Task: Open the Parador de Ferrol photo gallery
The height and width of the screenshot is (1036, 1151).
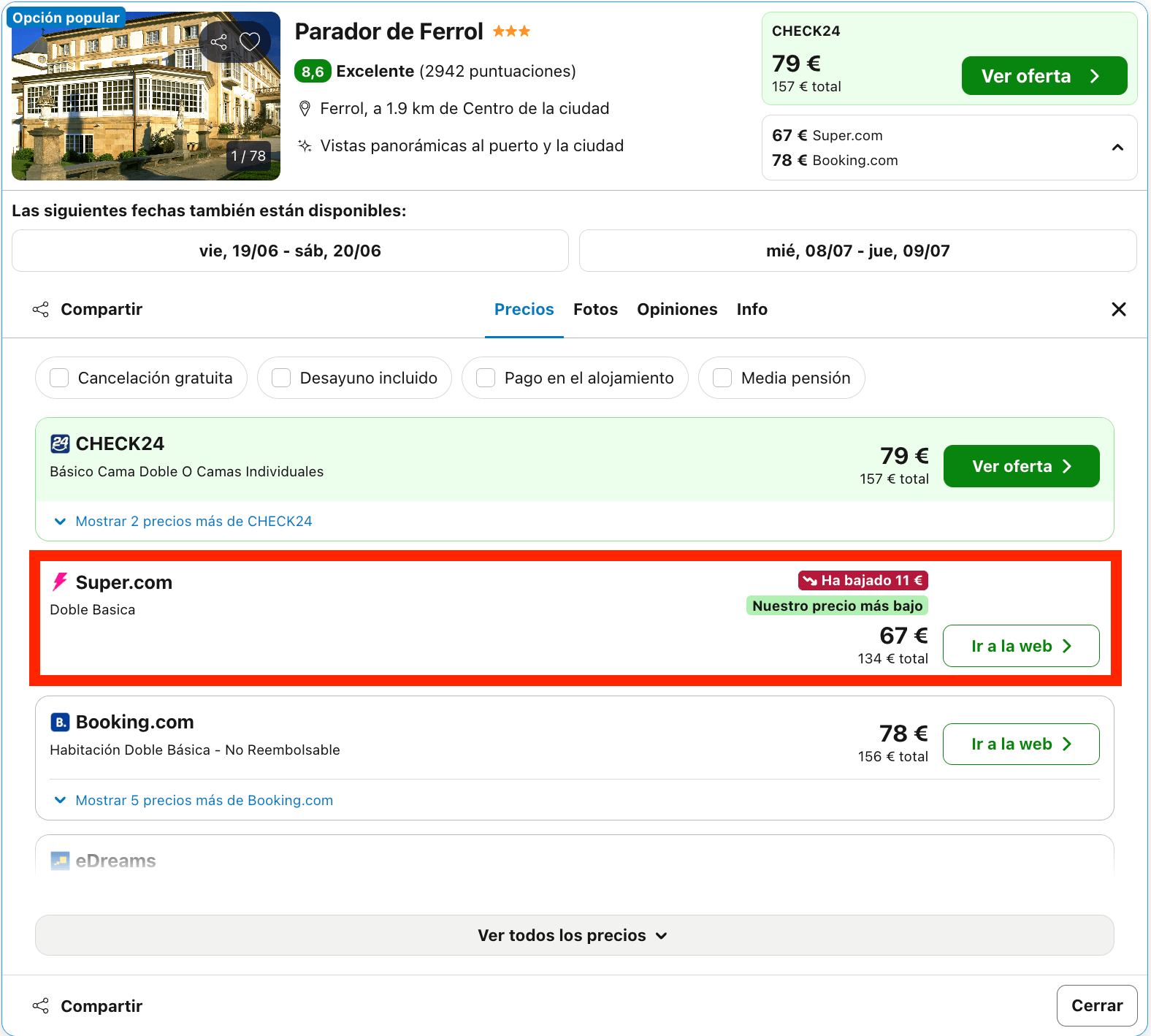Action: pos(146,96)
